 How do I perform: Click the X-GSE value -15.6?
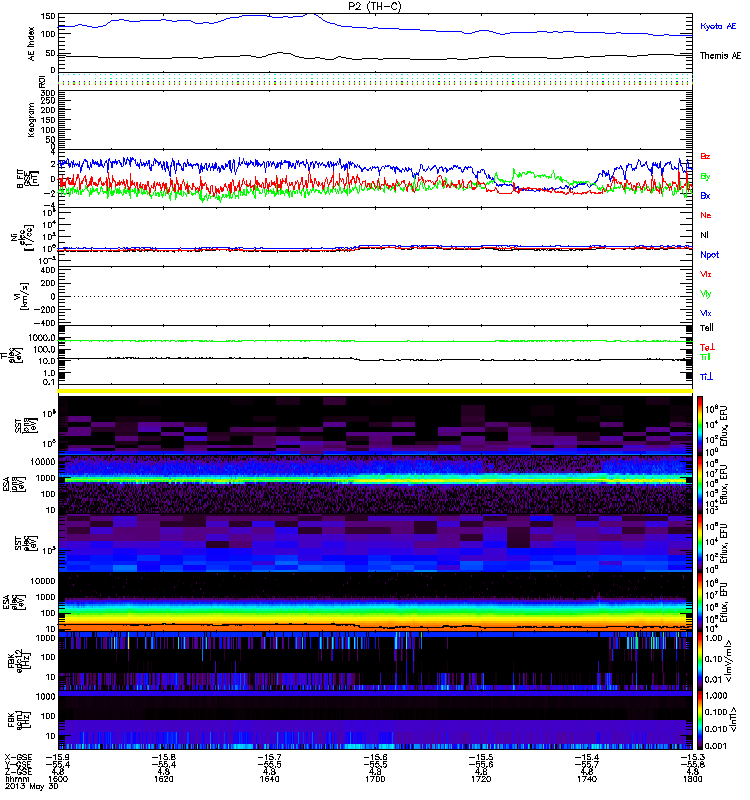[376, 757]
